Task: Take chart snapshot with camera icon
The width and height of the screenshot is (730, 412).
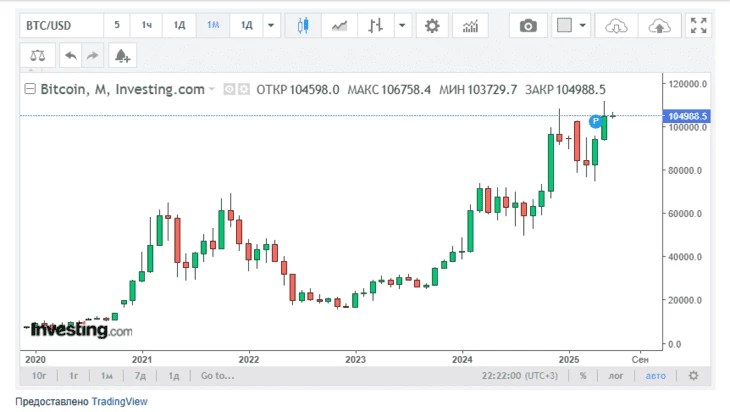Action: [x=528, y=25]
